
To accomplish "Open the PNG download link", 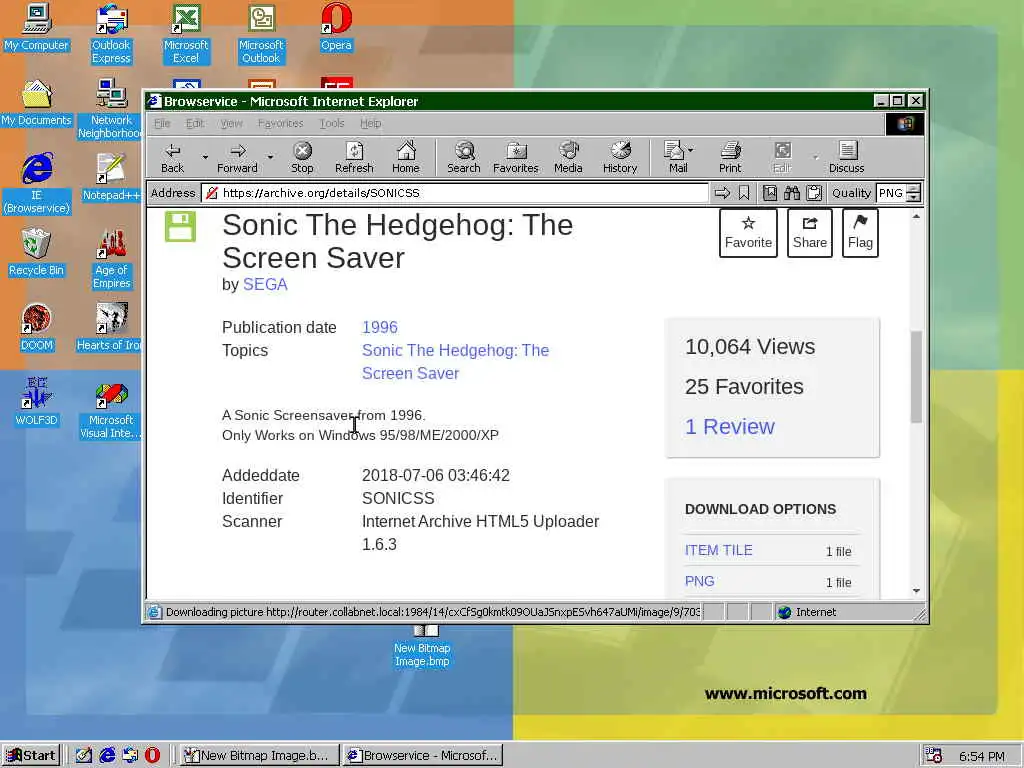I will [x=699, y=581].
